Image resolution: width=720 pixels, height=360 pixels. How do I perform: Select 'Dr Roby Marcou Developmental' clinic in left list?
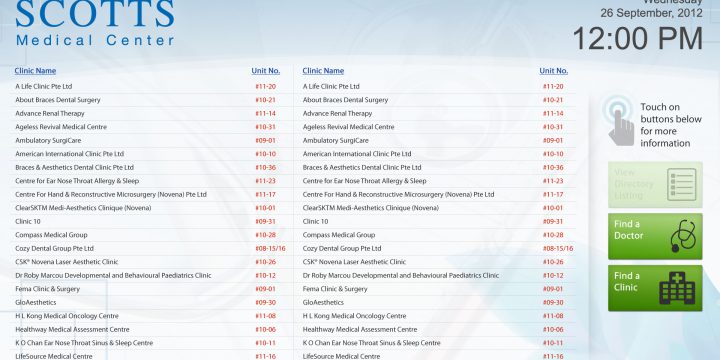coord(113,276)
